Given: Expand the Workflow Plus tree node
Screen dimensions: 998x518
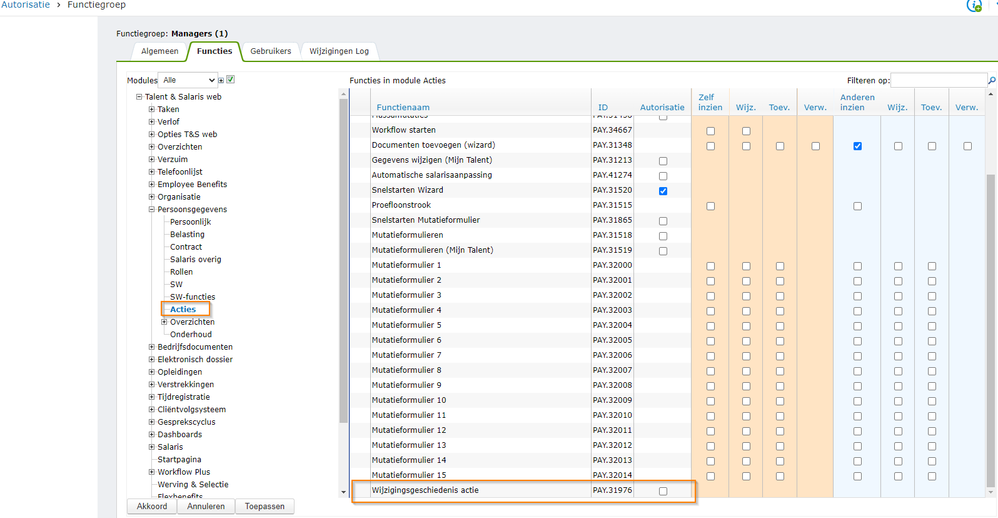Looking at the screenshot, I should [152, 472].
